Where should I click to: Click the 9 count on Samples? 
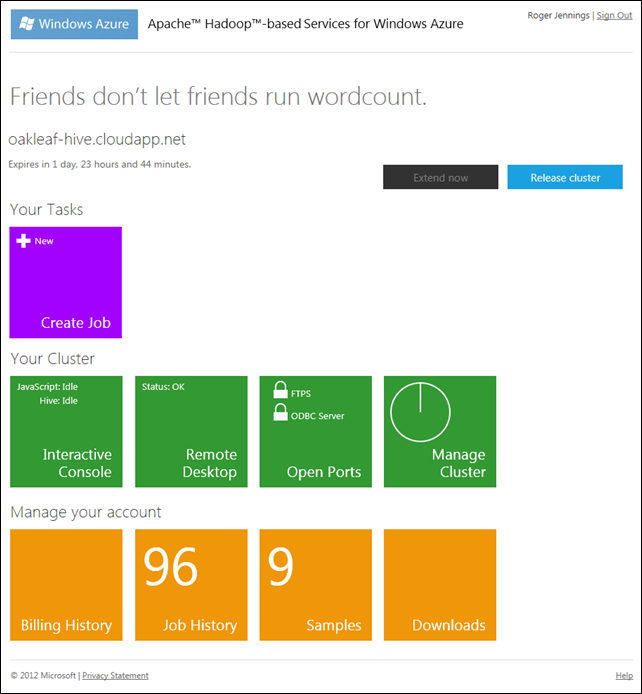coord(281,566)
